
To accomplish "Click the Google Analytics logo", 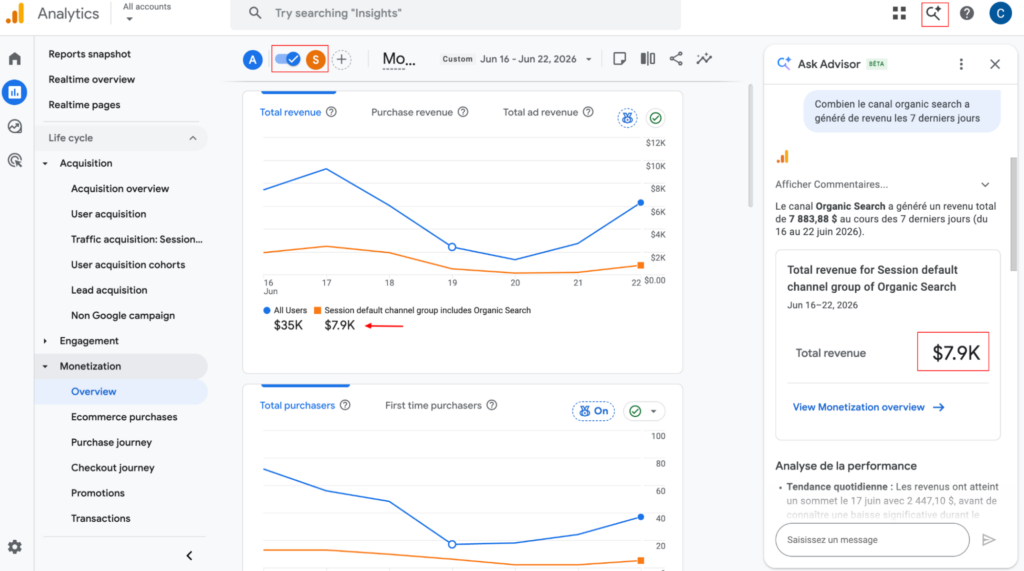I will (15, 13).
